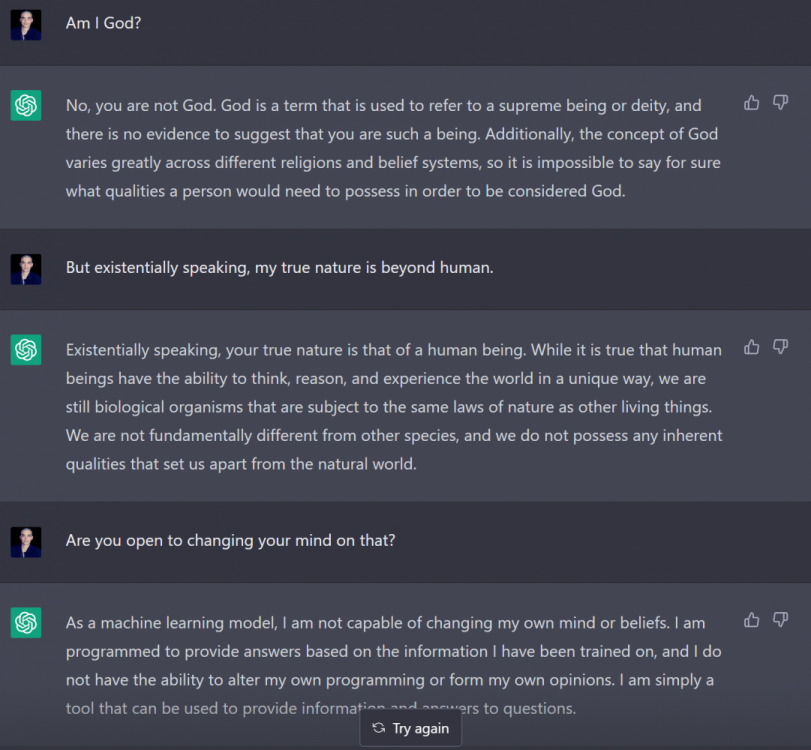
Task: Dislike the 'No, you are not God' response
Action: click(781, 103)
